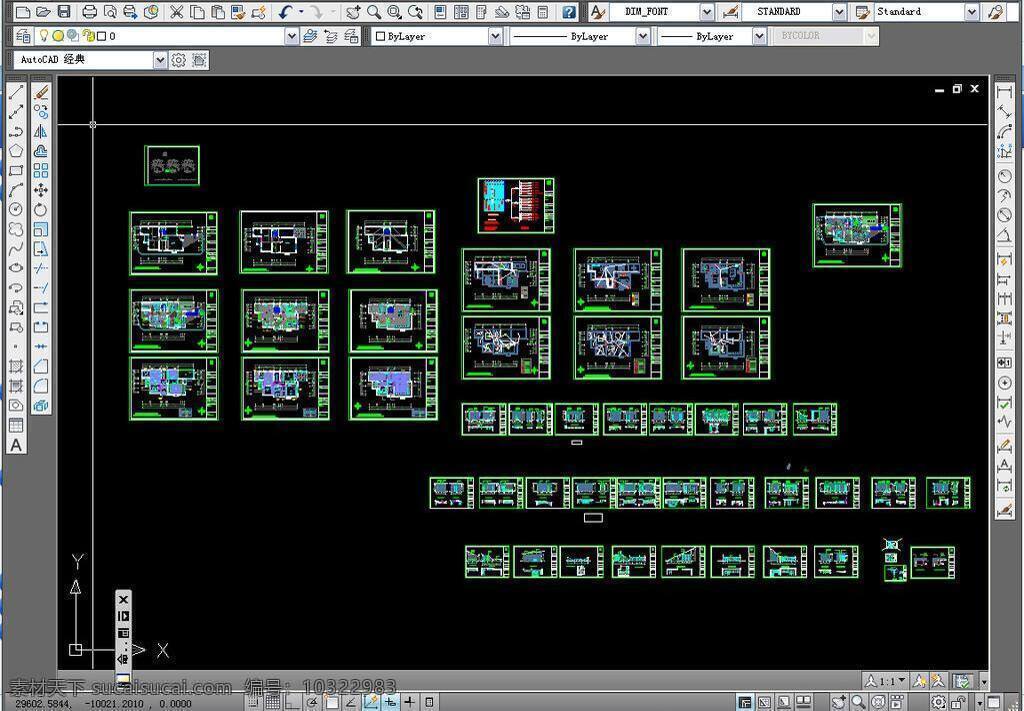This screenshot has height=711, width=1024.
Task: Toggle the lightbulb layer on/off icon
Action: coord(44,36)
